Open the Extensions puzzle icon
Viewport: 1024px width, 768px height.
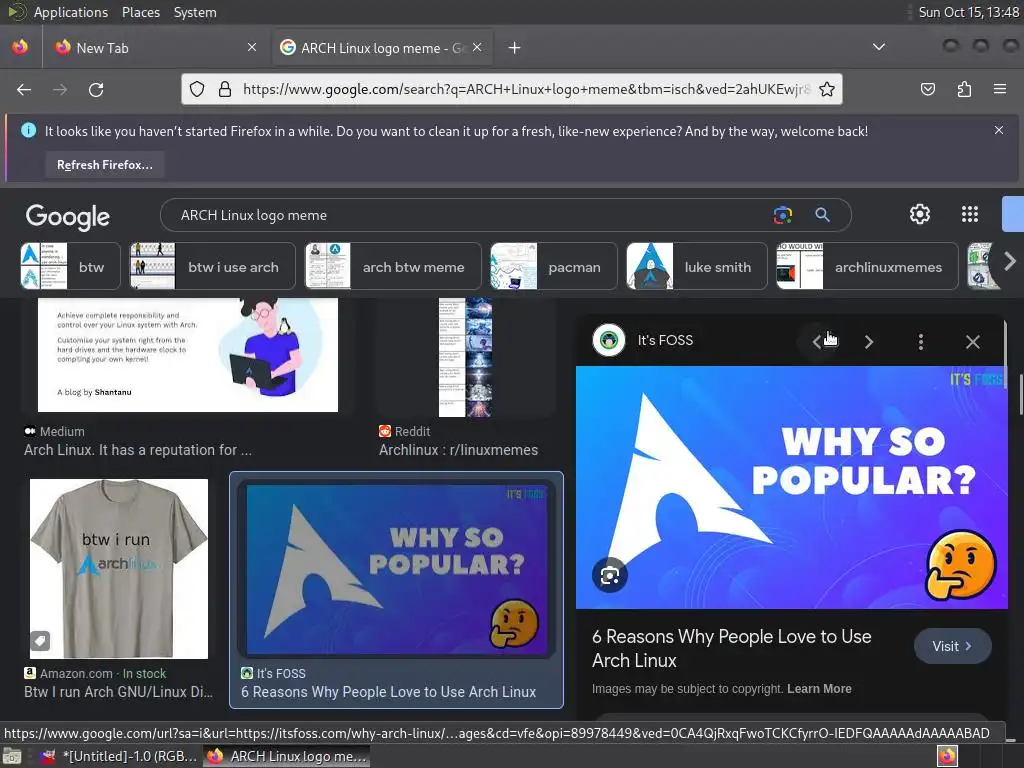click(964, 89)
